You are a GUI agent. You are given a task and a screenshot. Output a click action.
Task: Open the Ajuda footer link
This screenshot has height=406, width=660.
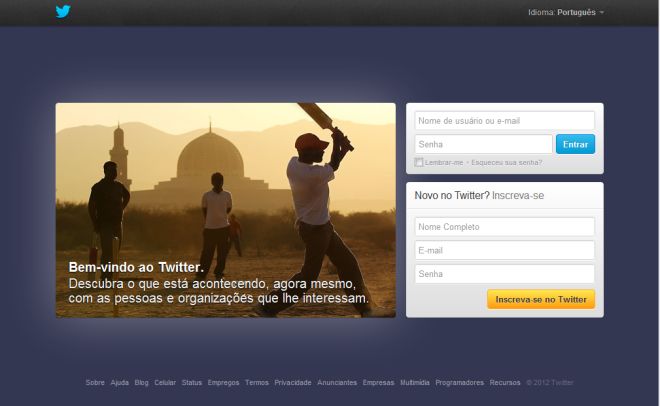tap(120, 382)
